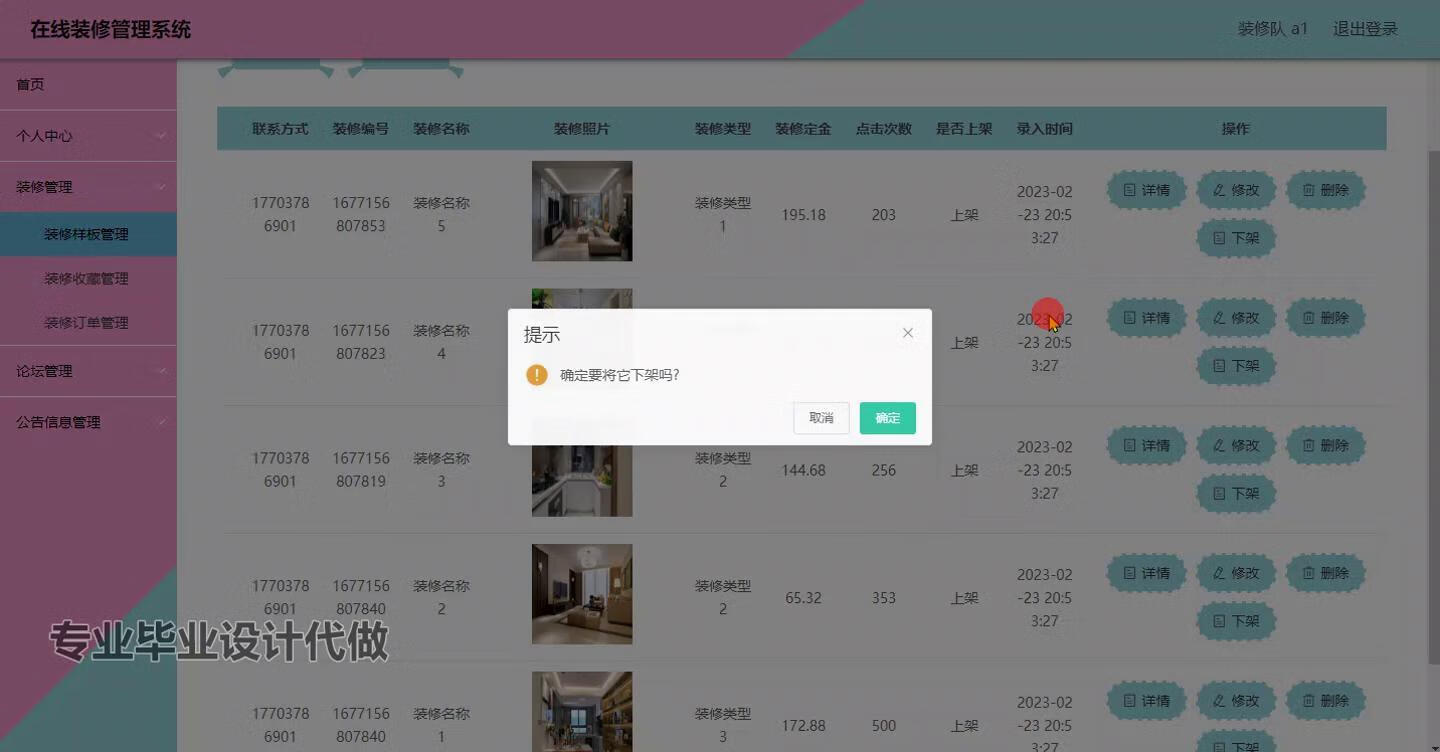Click 下架 for 装修名称4 row
Image resolution: width=1440 pixels, height=752 pixels.
(x=1236, y=366)
